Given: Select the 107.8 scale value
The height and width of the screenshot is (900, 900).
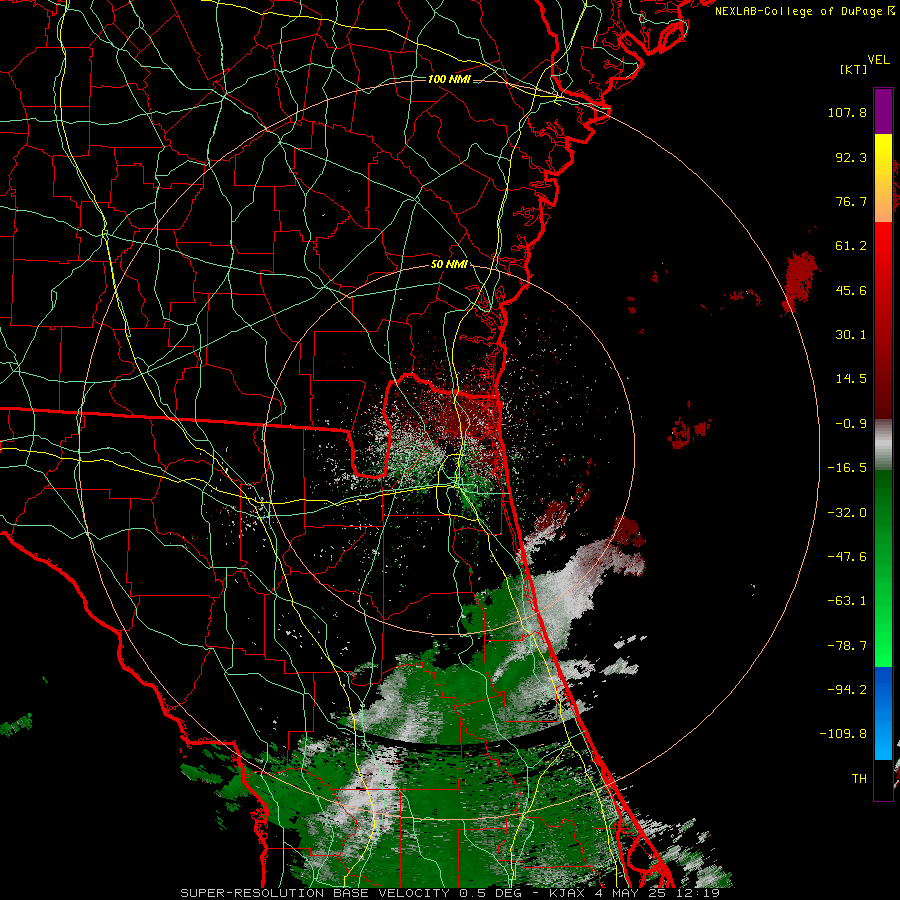Looking at the screenshot, I should (847, 112).
